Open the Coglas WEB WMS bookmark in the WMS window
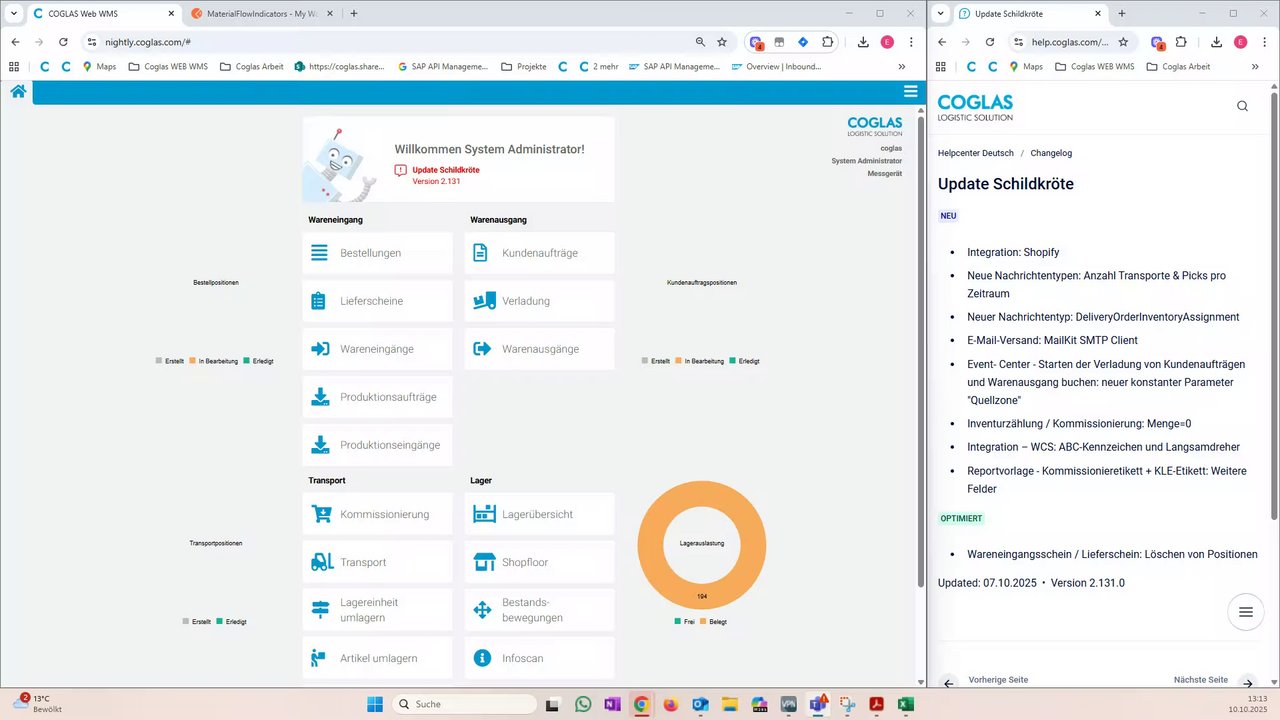This screenshot has width=1280, height=720. click(x=168, y=67)
